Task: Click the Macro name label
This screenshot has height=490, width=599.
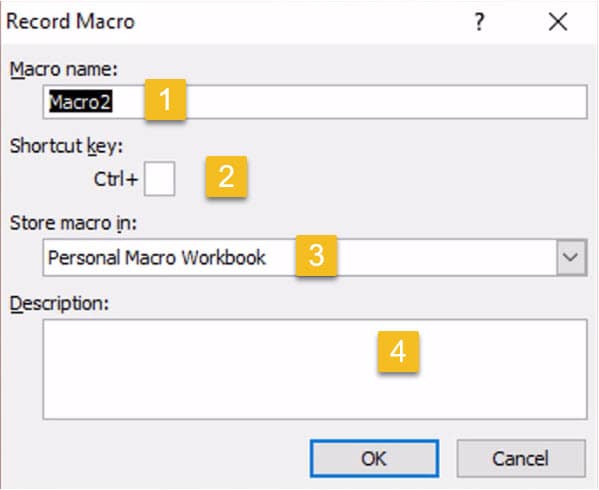Action: click(63, 70)
